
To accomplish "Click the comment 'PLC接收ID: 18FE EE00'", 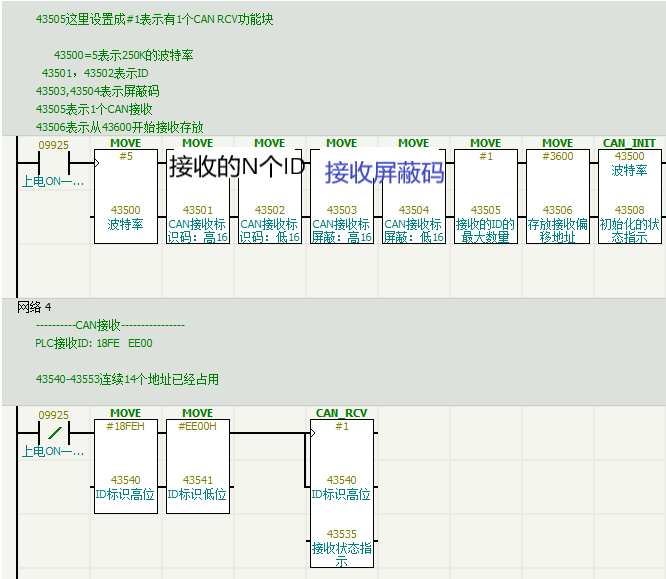I will (x=93, y=343).
